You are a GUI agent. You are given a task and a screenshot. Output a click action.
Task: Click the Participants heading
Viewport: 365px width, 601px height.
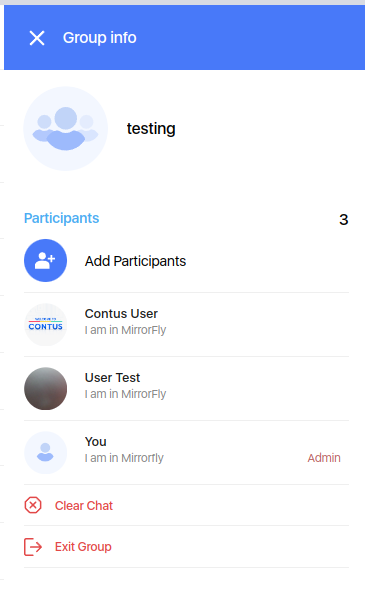click(x=61, y=218)
